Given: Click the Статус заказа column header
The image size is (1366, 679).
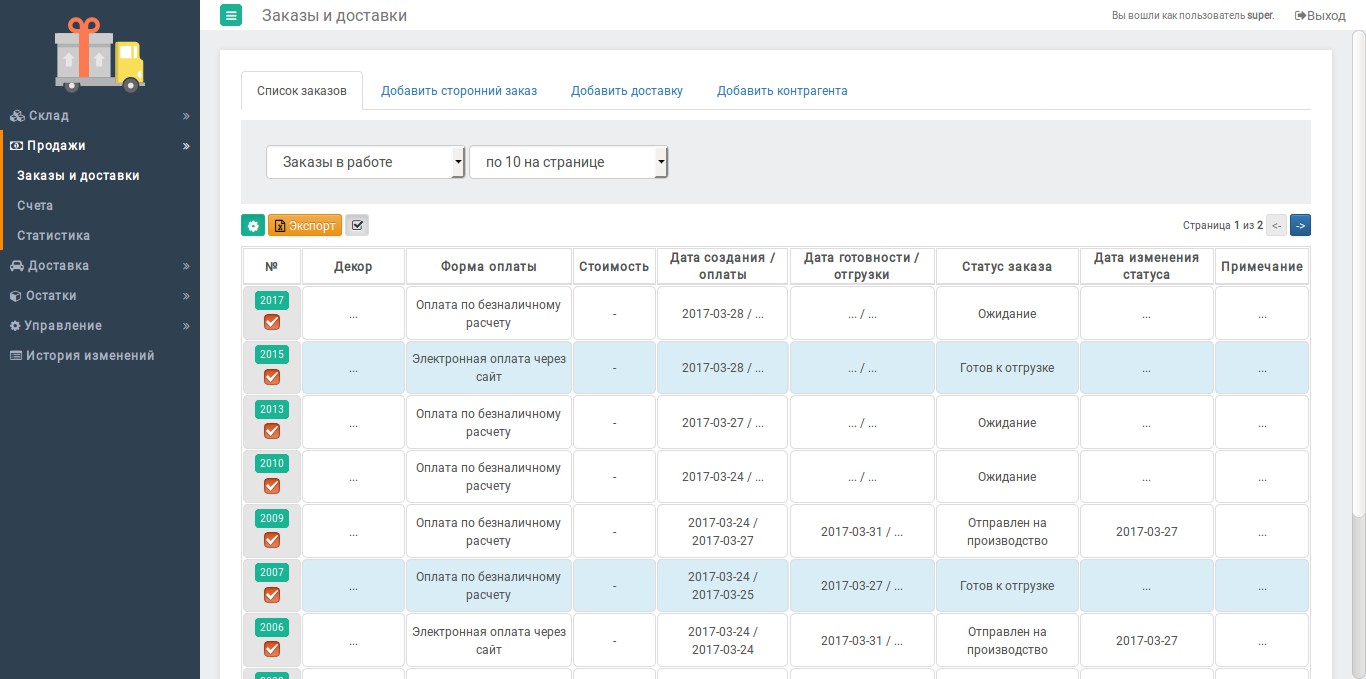Looking at the screenshot, I should click(x=1007, y=266).
